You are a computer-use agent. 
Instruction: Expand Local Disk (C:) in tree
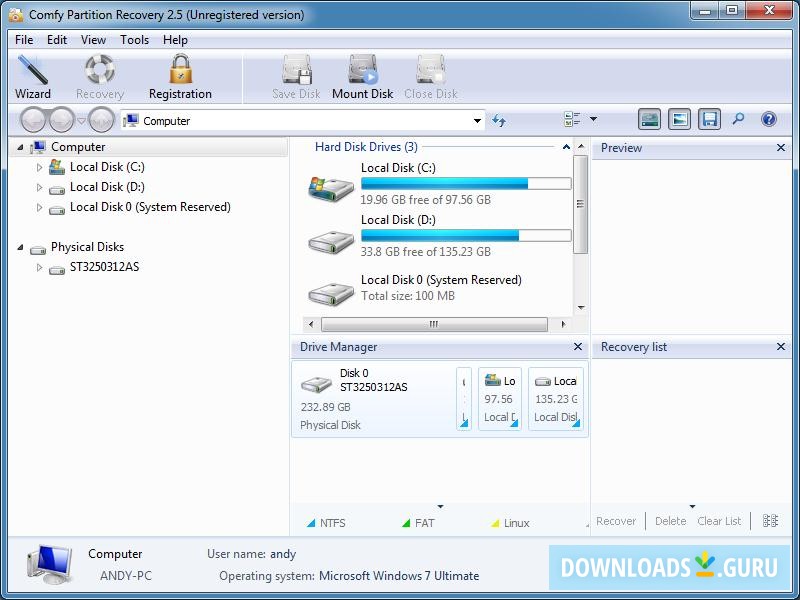click(39, 167)
